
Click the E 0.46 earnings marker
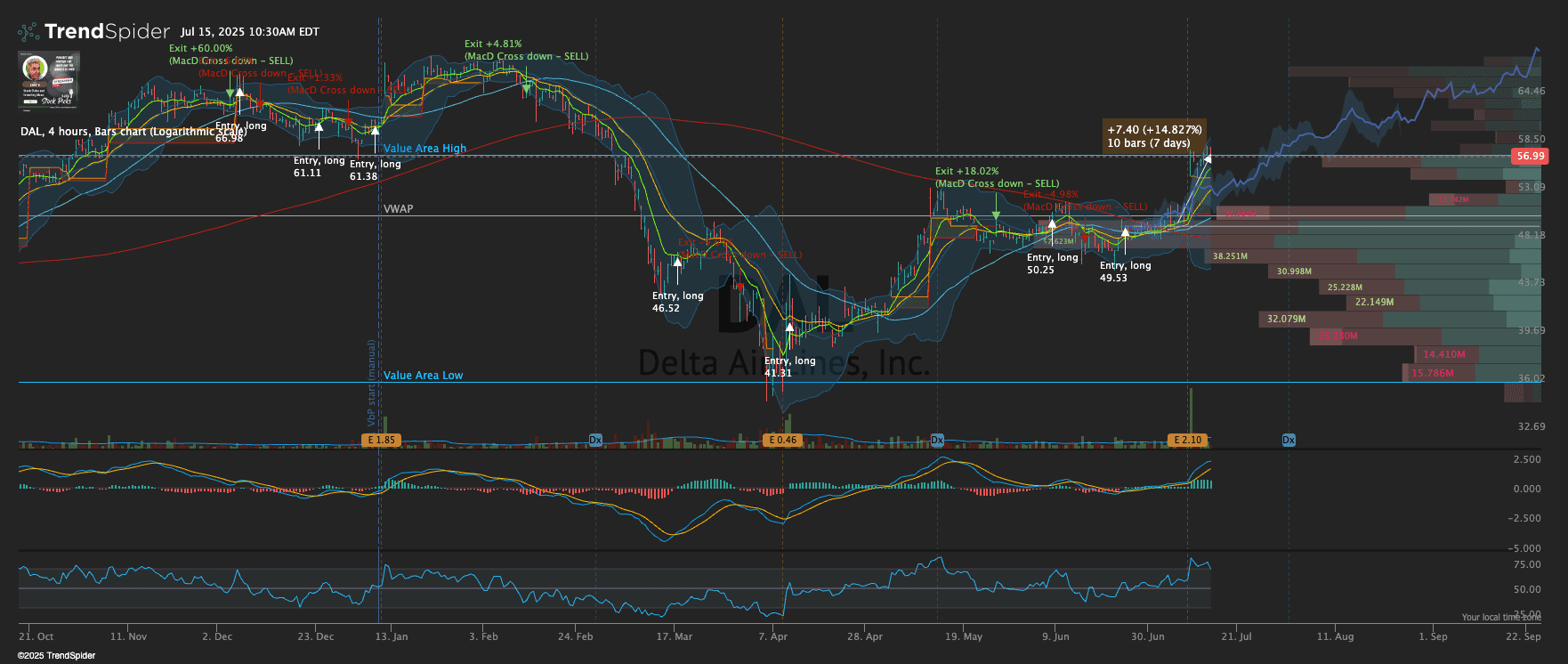(782, 440)
